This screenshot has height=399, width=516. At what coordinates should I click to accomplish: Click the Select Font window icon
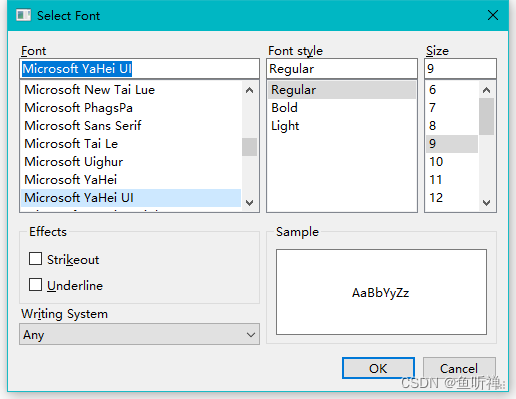pos(23,15)
